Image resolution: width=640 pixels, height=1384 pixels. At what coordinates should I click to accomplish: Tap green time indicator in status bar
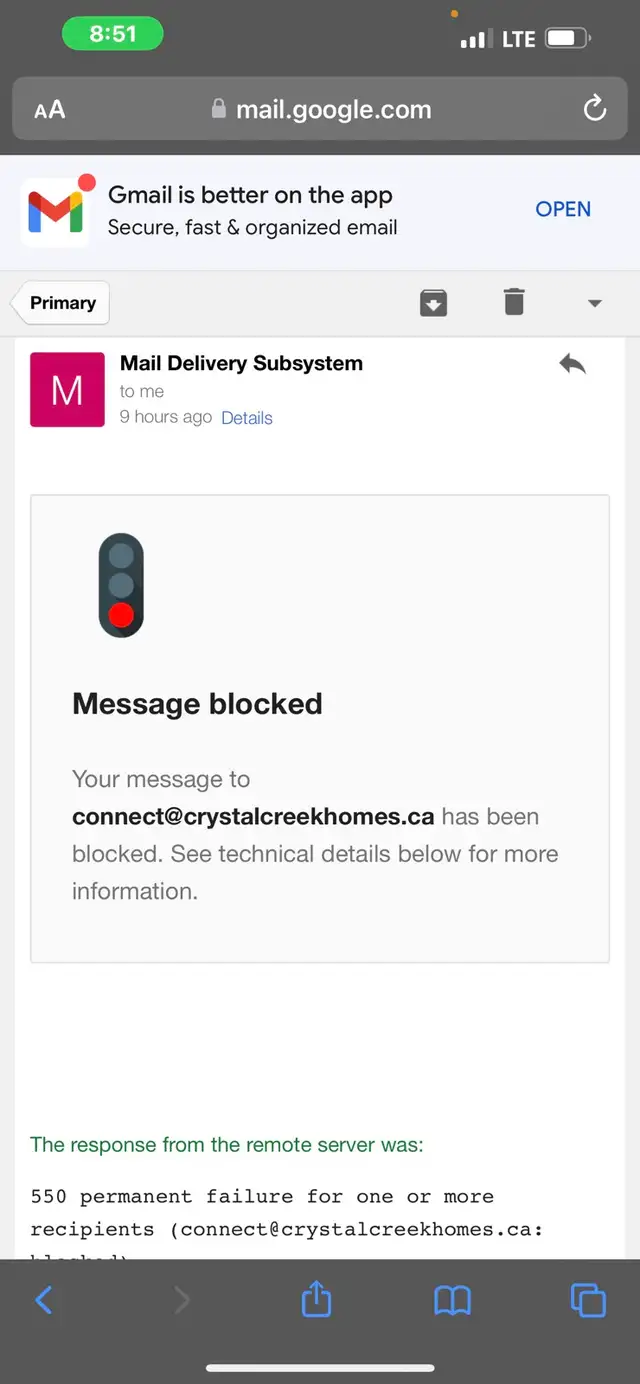coord(113,34)
